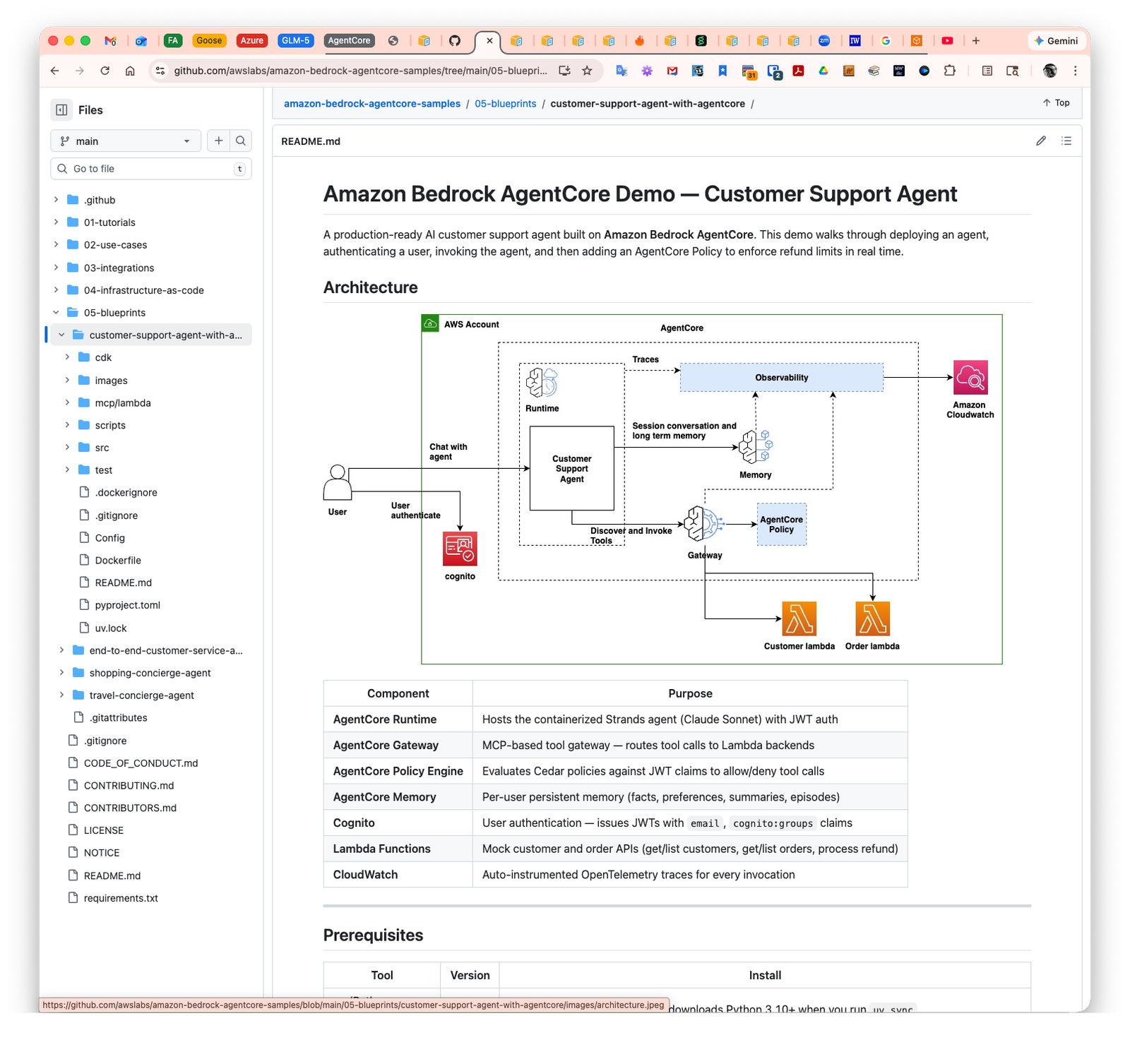Image resolution: width=1130 pixels, height=1064 pixels.
Task: Open Gemini from the browser toolbar
Action: click(x=1055, y=40)
